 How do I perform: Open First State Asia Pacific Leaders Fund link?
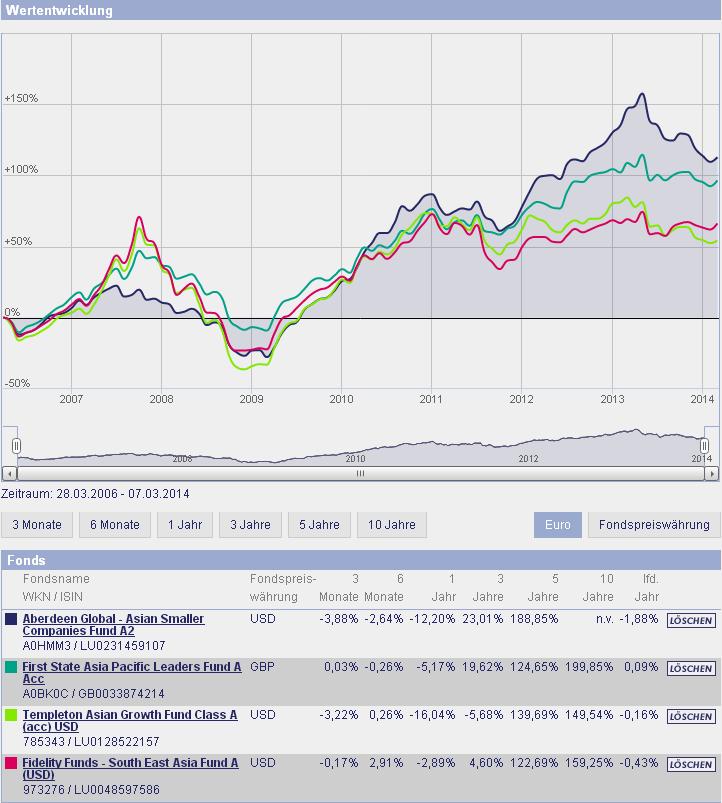pos(132,673)
